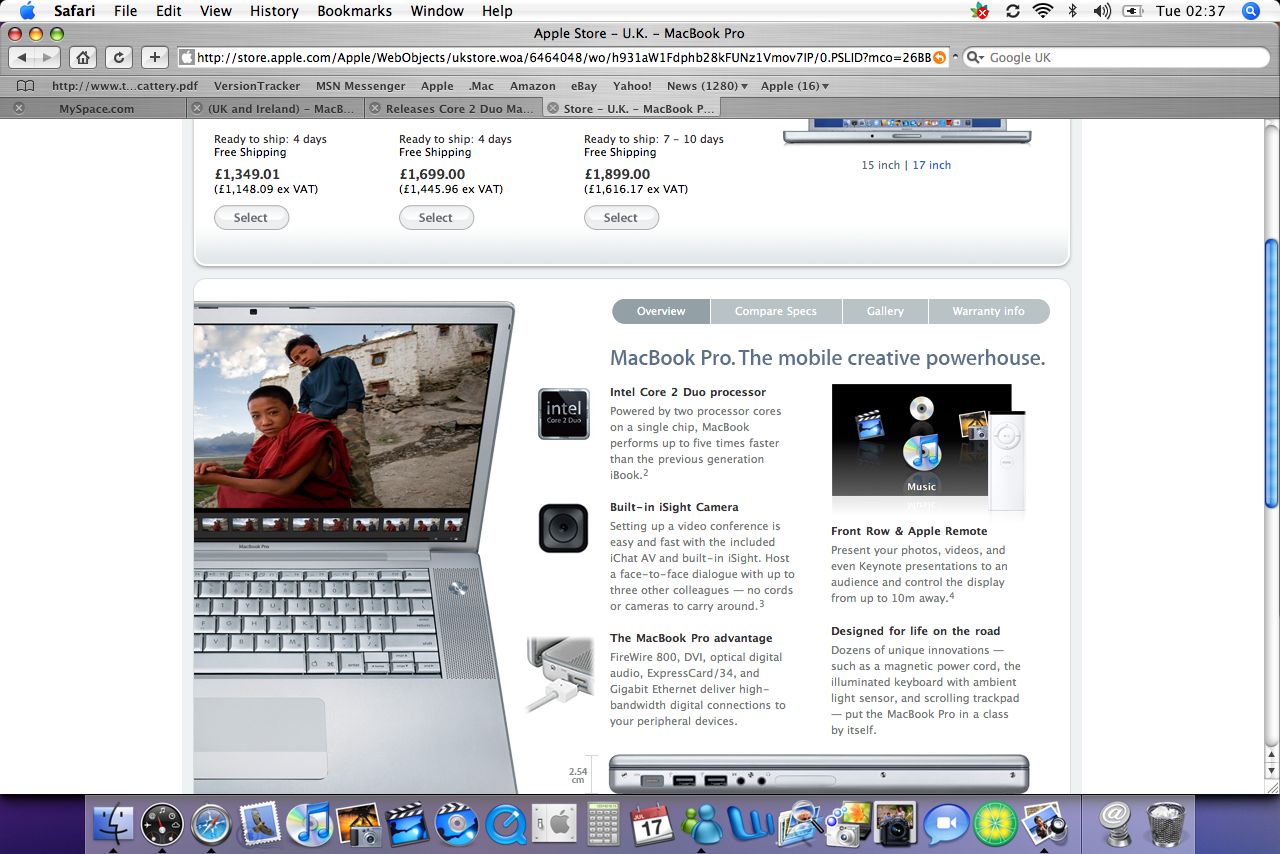Show all bookmarks via the open-book icon

pyautogui.click(x=26, y=86)
